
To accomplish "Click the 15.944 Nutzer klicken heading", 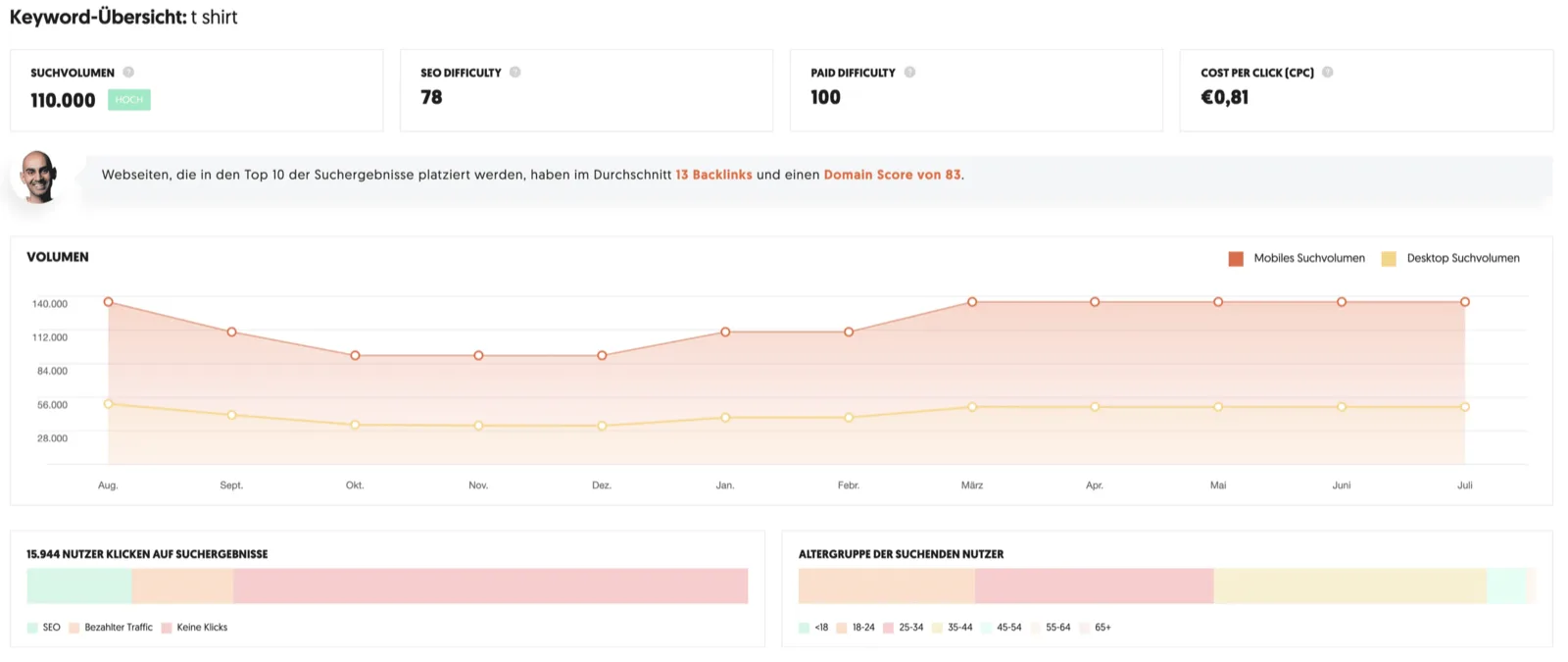I will (147, 554).
